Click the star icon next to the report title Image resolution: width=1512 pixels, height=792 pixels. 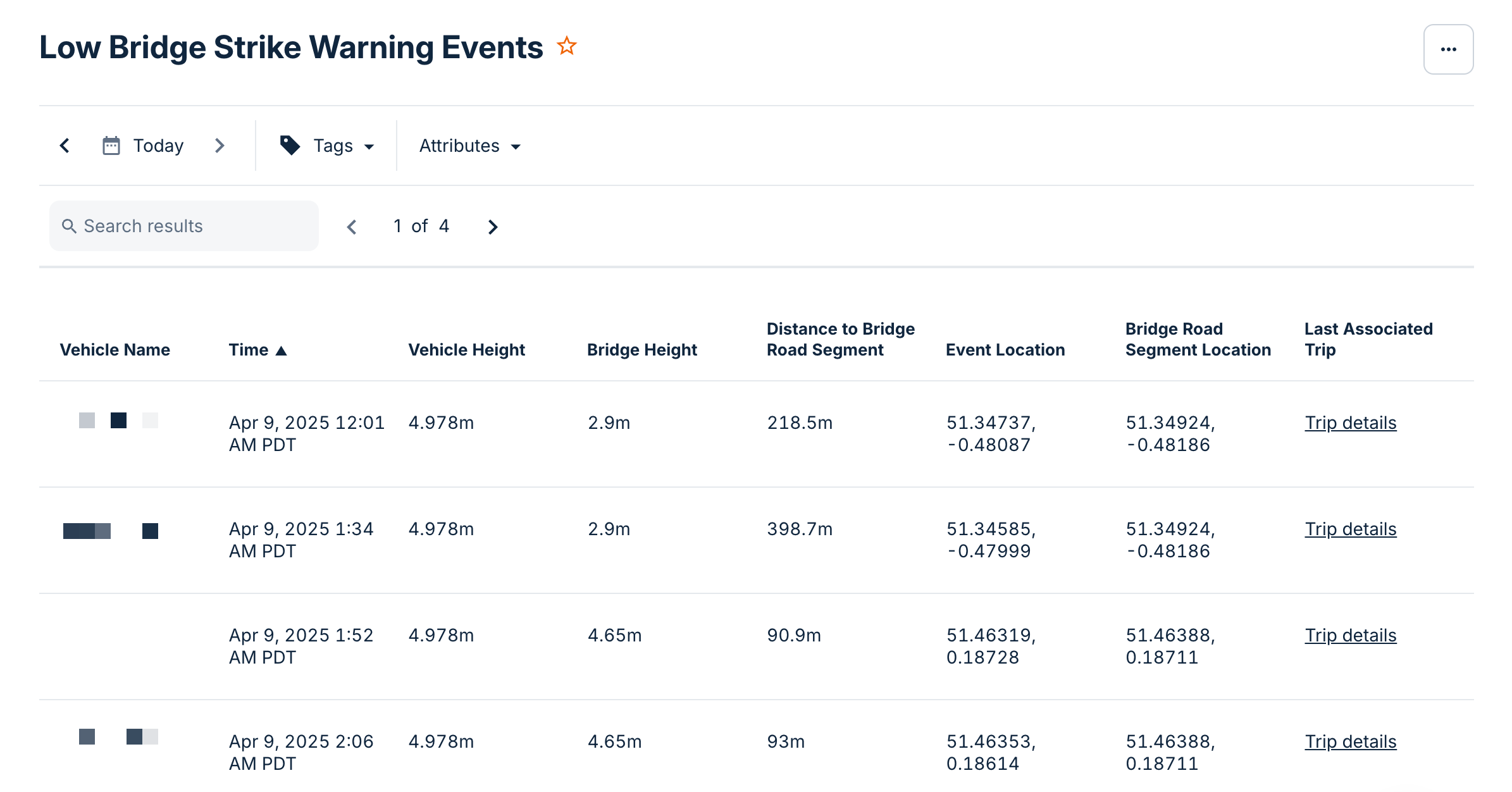tap(566, 46)
